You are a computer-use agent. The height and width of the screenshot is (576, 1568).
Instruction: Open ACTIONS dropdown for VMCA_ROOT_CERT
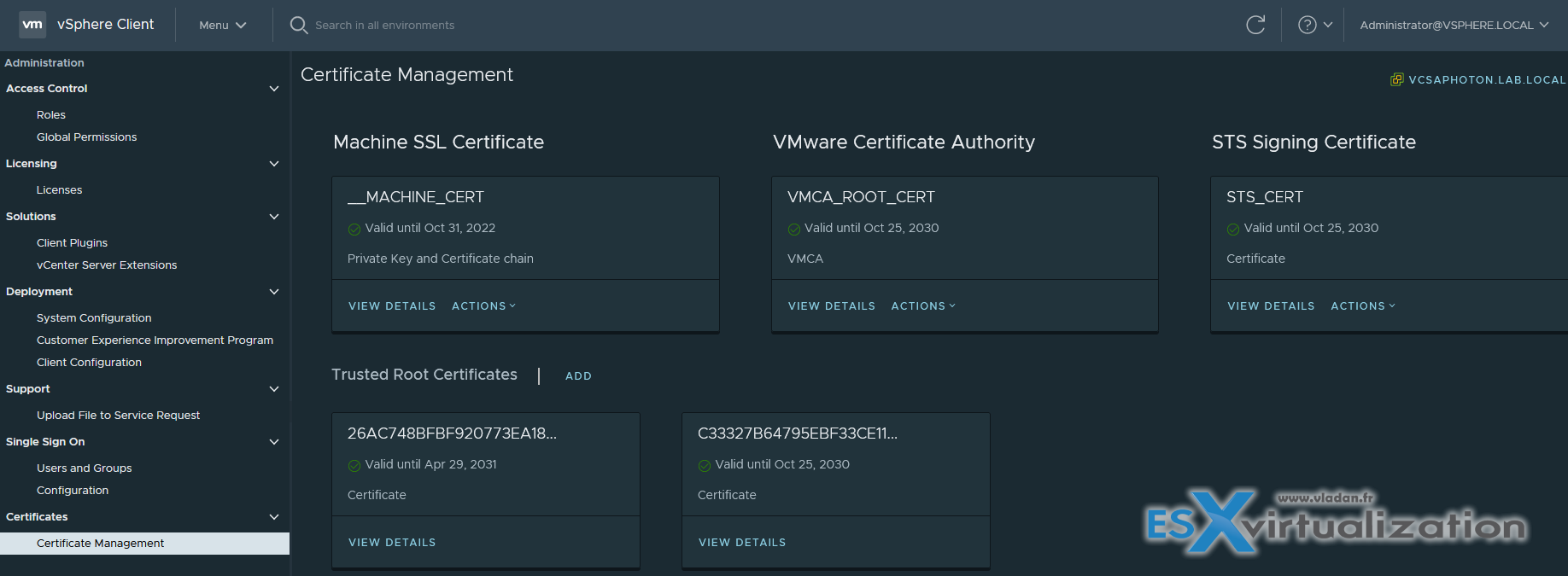pyautogui.click(x=923, y=305)
